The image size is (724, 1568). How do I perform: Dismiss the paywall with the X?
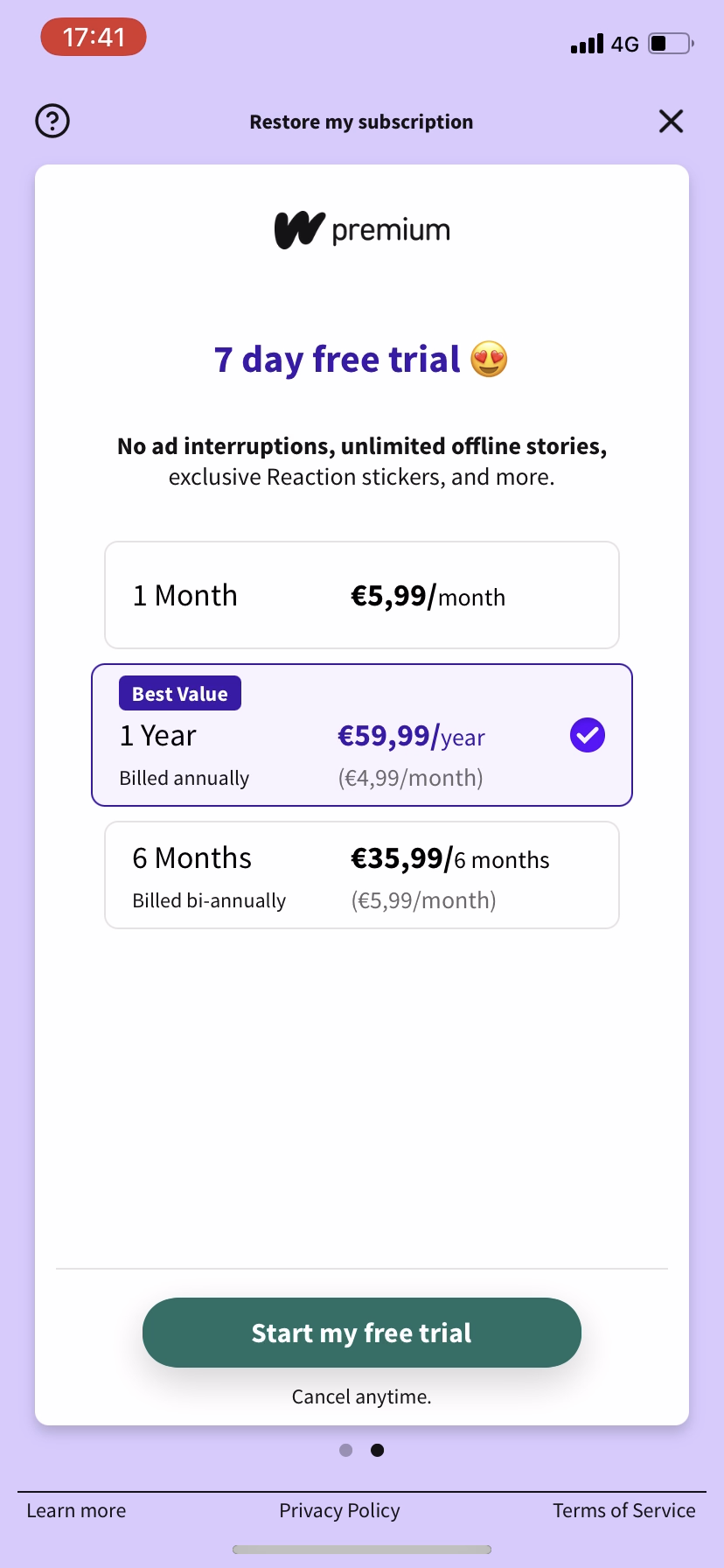[x=671, y=122]
